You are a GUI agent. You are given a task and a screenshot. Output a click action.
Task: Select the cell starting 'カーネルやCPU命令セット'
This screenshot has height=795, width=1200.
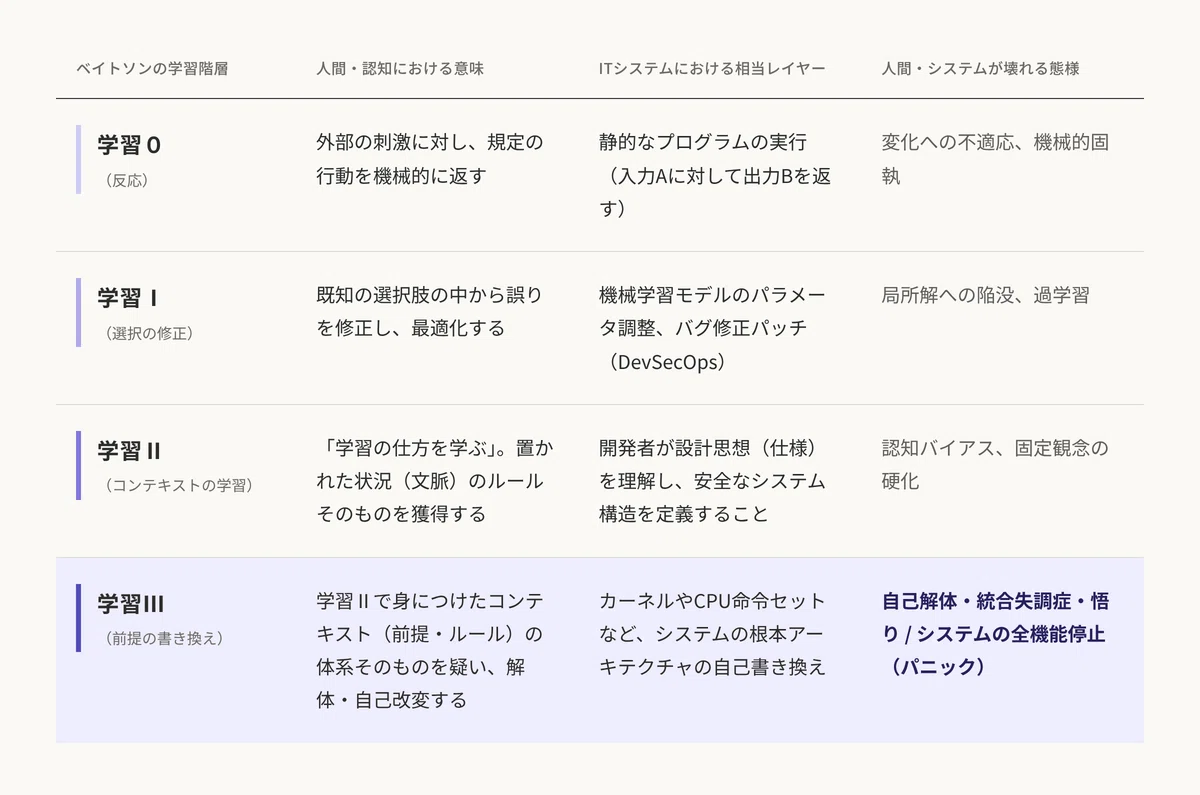pyautogui.click(x=712, y=635)
